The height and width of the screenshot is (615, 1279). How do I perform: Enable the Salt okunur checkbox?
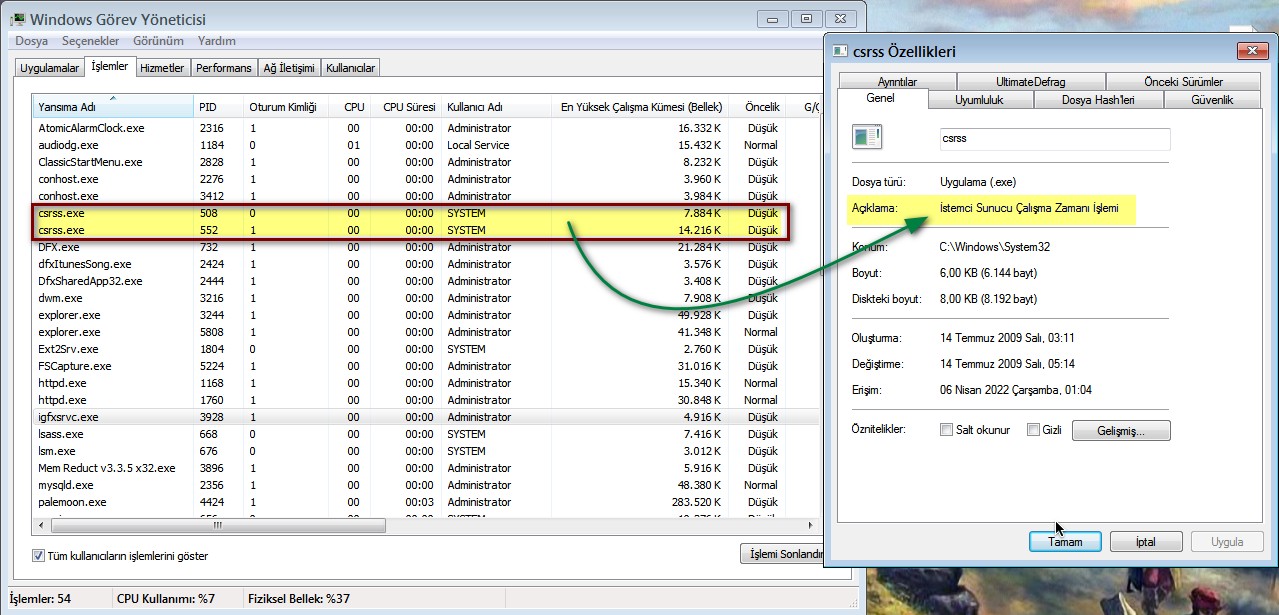[x=946, y=430]
